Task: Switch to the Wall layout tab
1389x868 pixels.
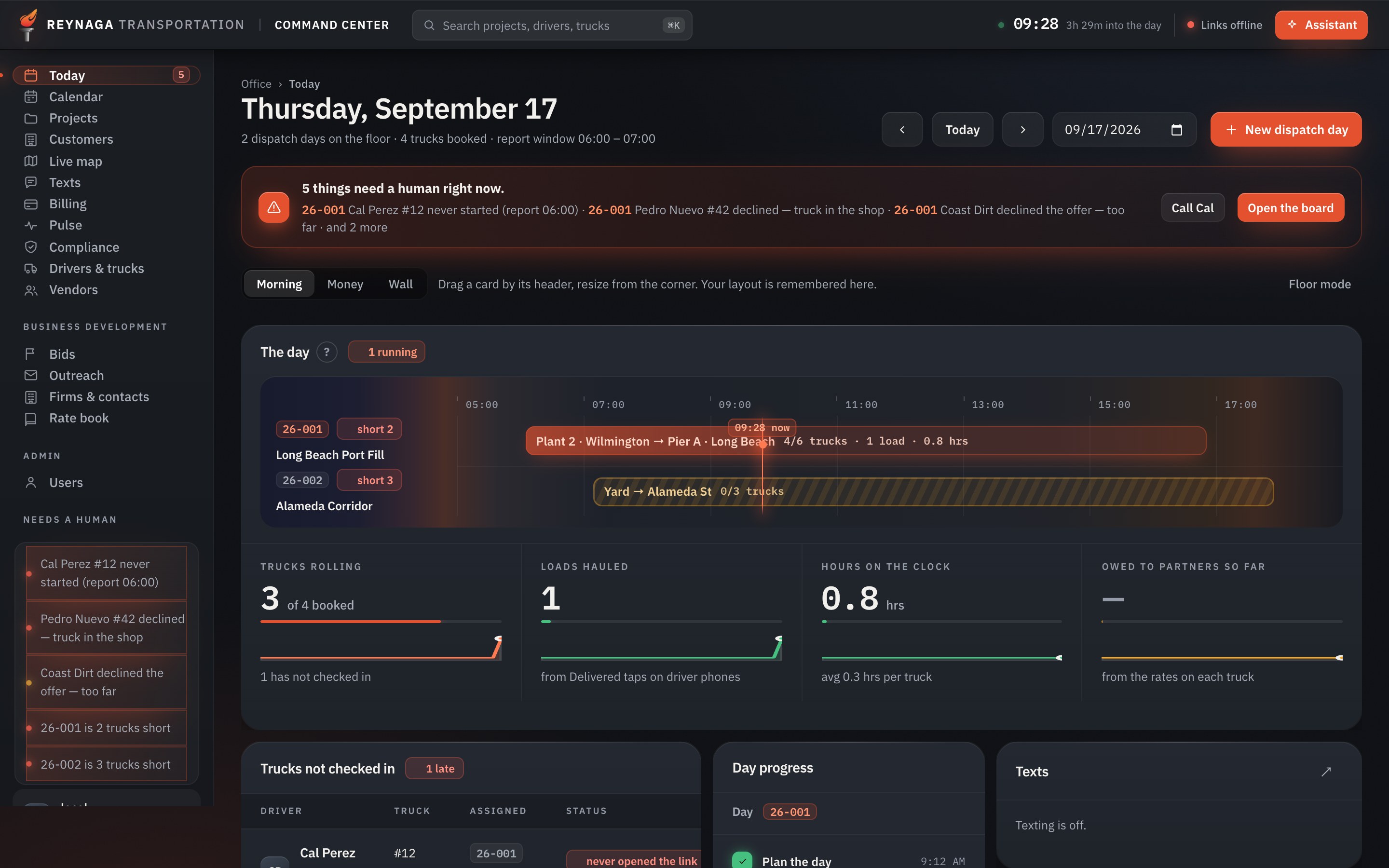Action: [x=400, y=284]
